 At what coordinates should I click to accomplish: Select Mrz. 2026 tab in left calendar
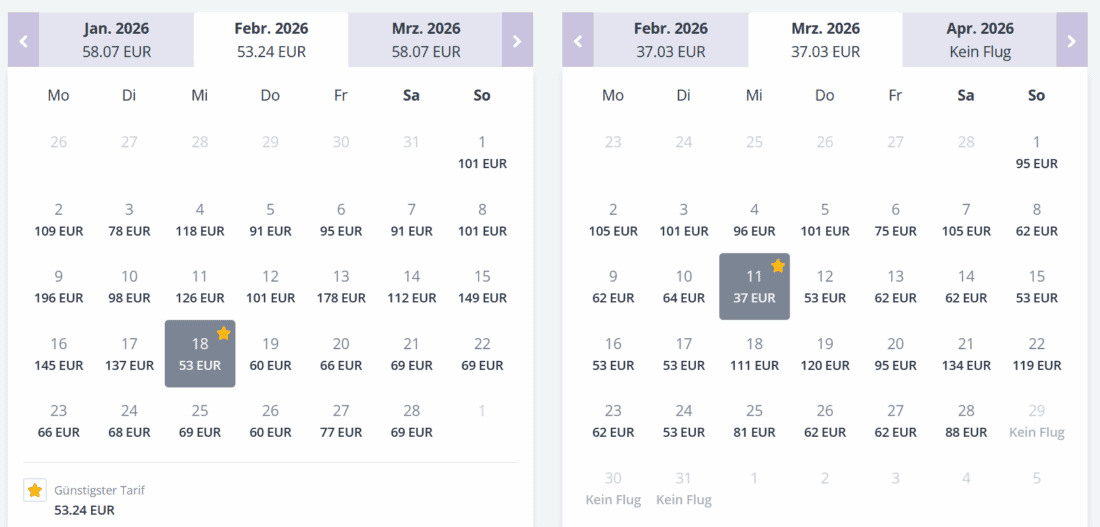point(426,40)
